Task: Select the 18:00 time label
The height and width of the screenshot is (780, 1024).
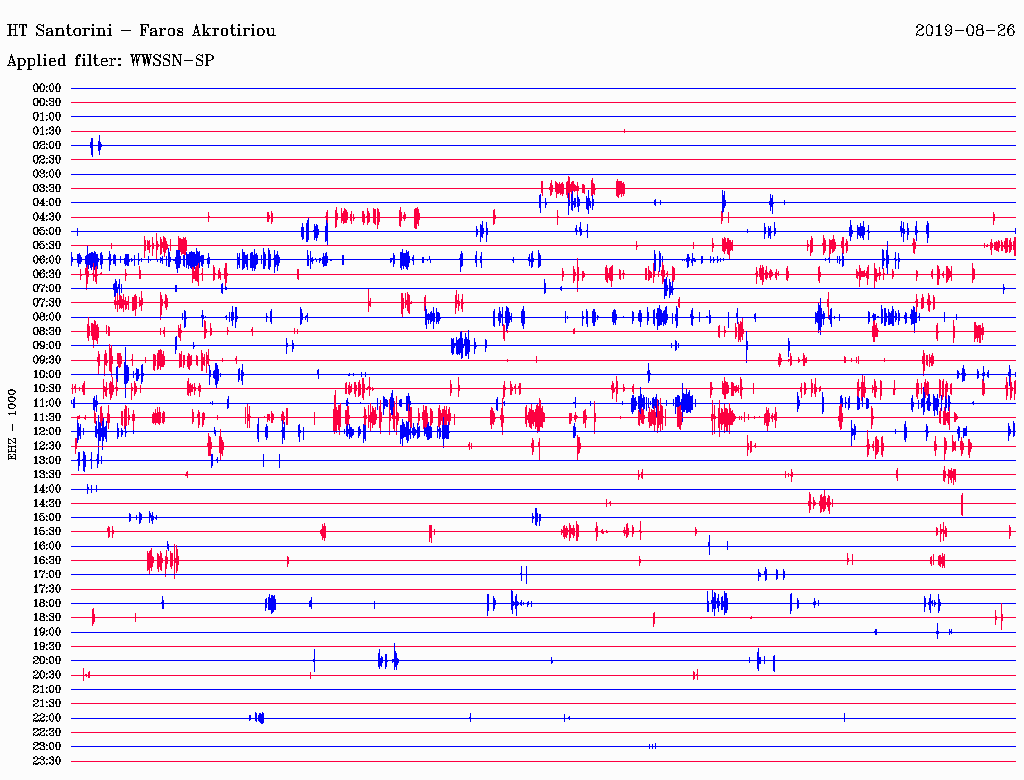Action: pyautogui.click(x=46, y=604)
